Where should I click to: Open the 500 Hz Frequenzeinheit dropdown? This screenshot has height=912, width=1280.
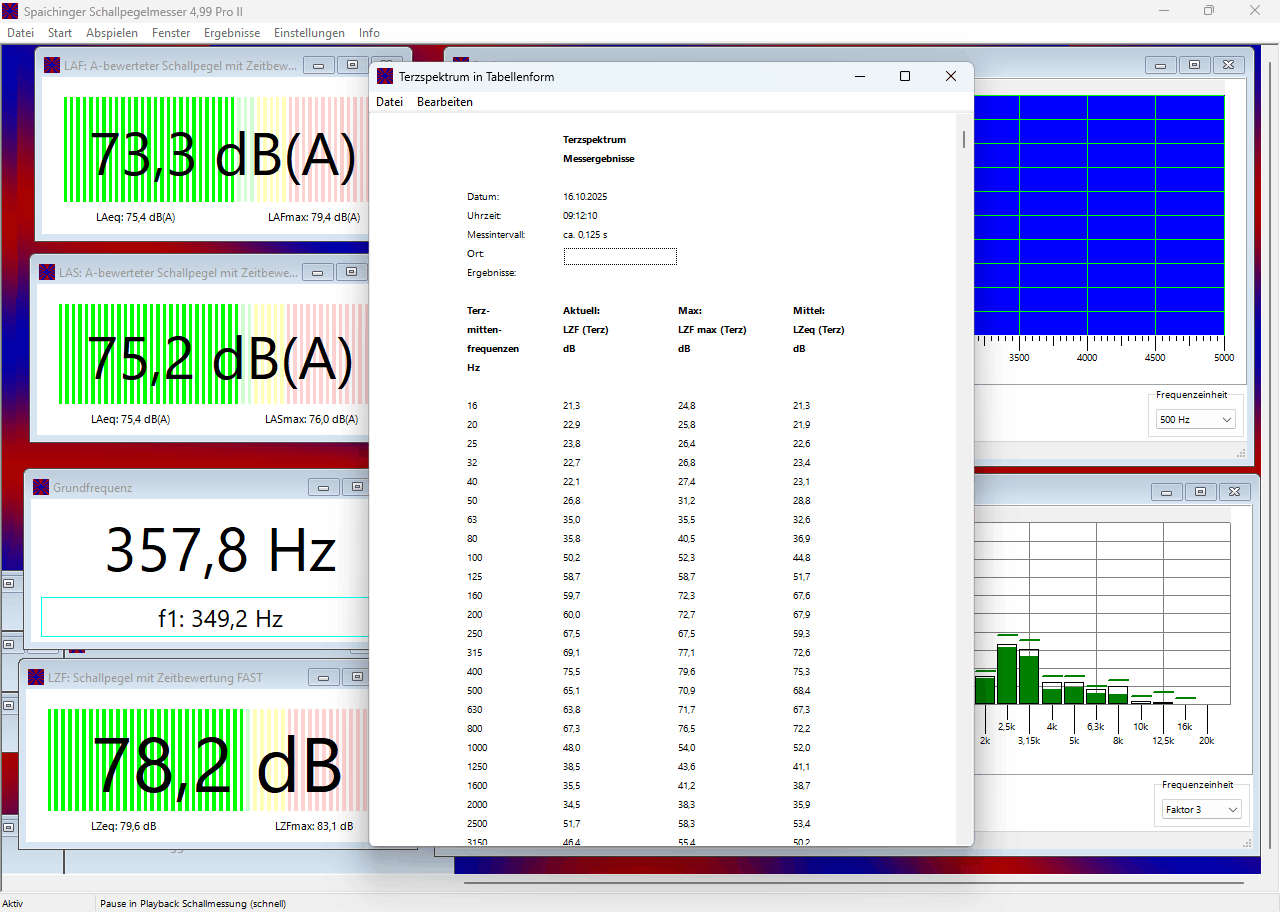pos(1196,420)
